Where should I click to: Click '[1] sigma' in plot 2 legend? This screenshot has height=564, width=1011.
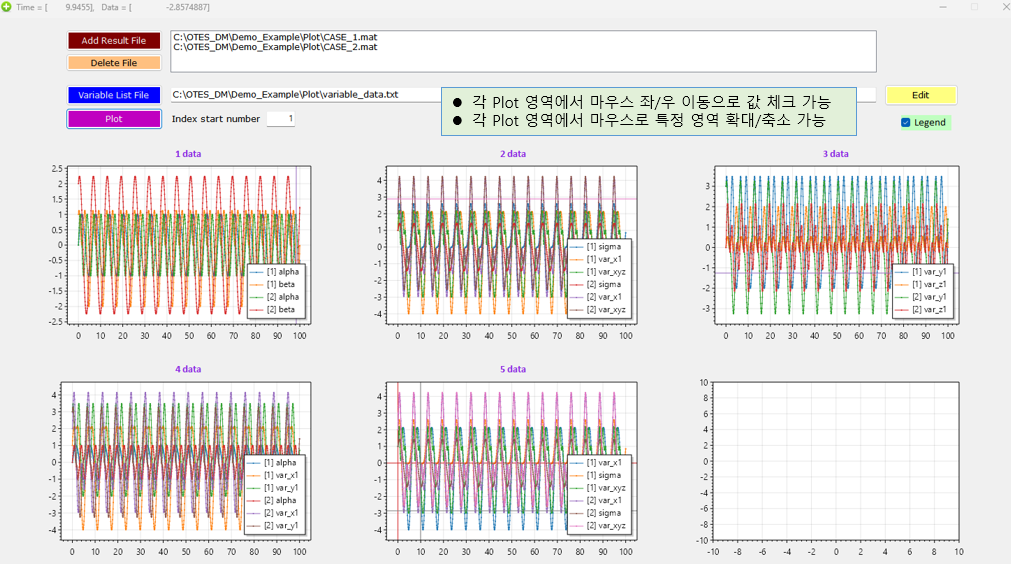pyautogui.click(x=604, y=247)
